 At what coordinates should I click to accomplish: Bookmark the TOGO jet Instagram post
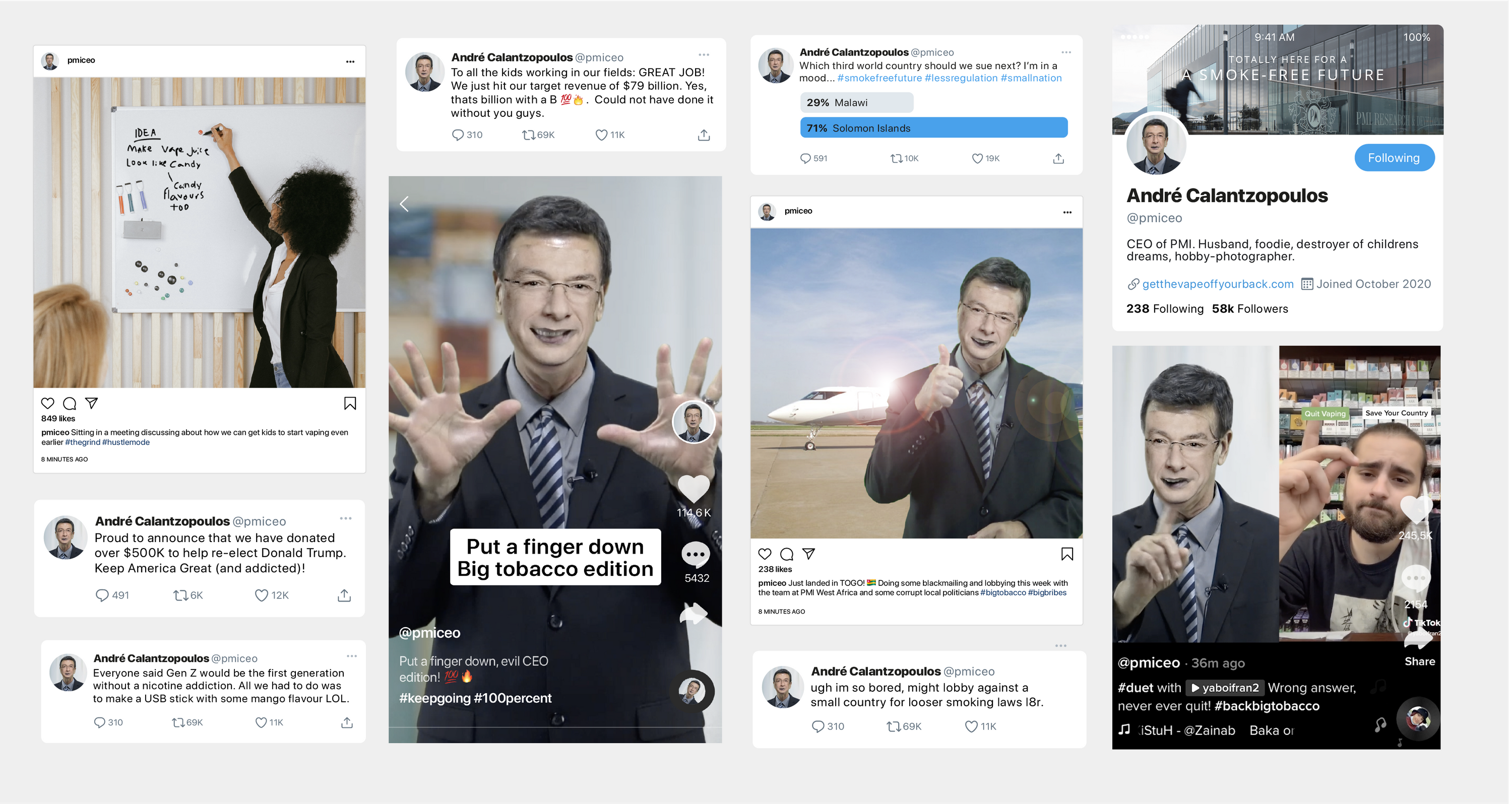[1067, 554]
